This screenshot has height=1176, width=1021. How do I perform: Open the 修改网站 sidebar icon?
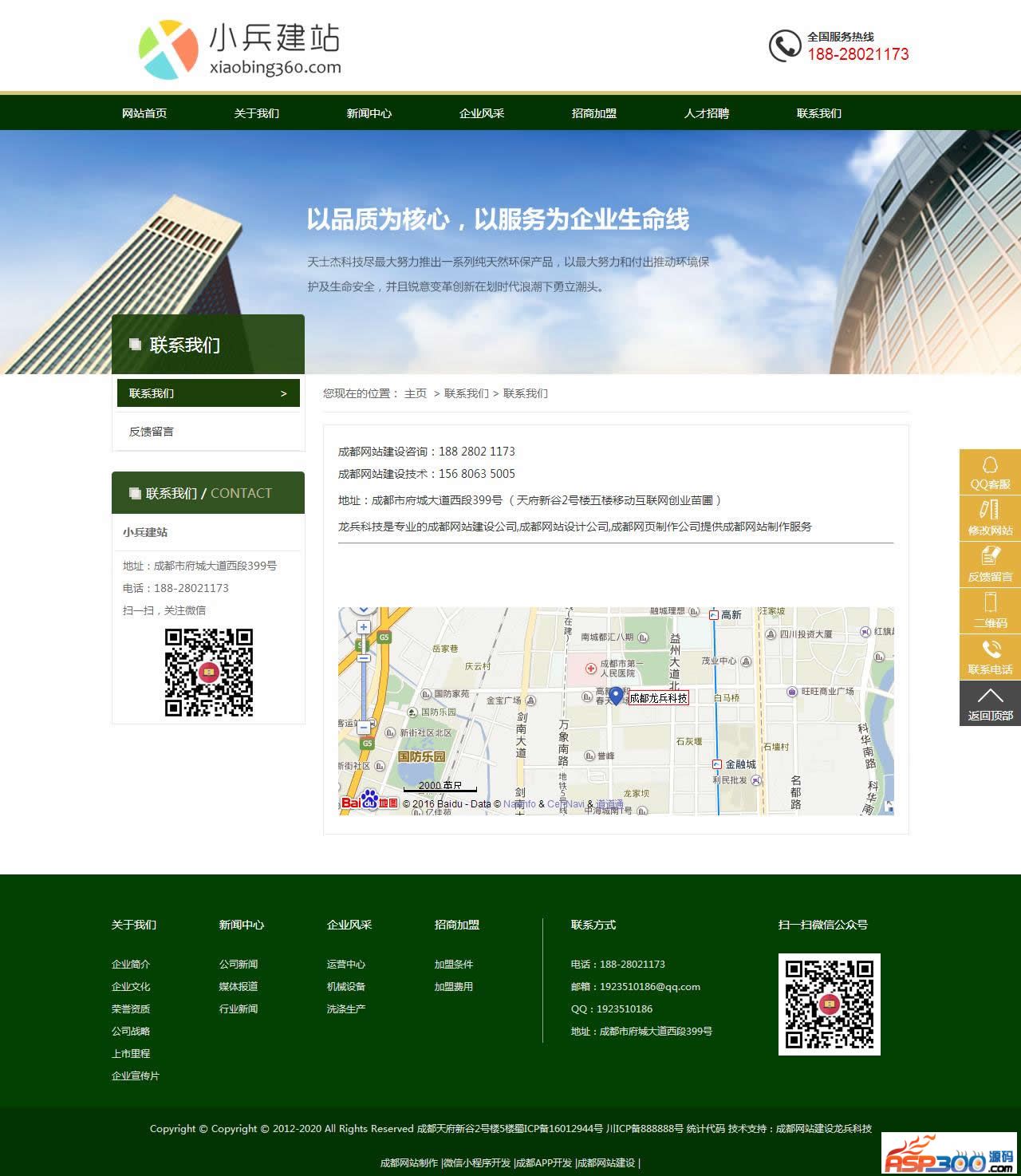click(990, 518)
